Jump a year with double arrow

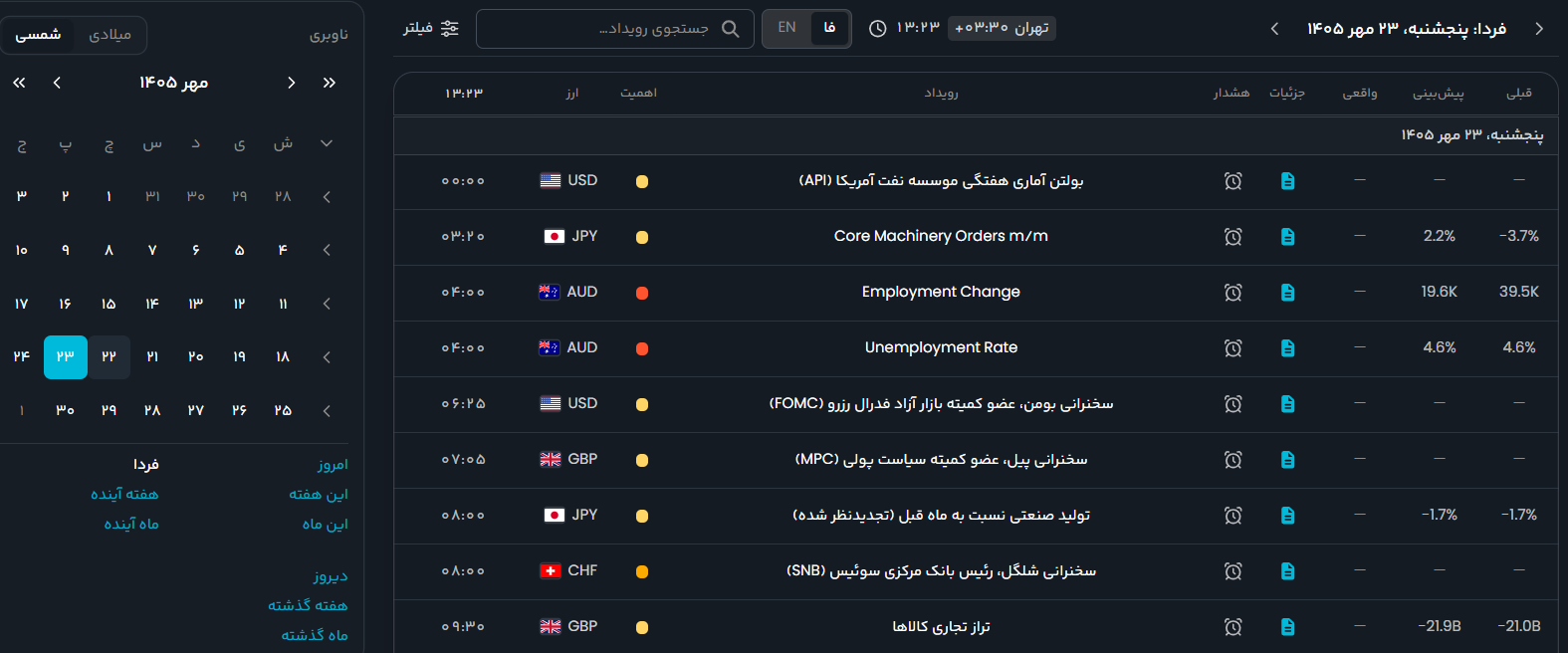pyautogui.click(x=19, y=83)
